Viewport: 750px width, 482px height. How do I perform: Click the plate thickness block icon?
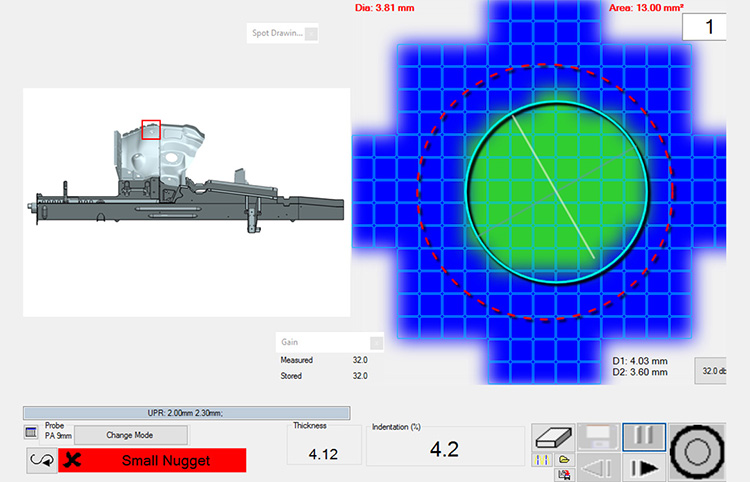pos(553,436)
